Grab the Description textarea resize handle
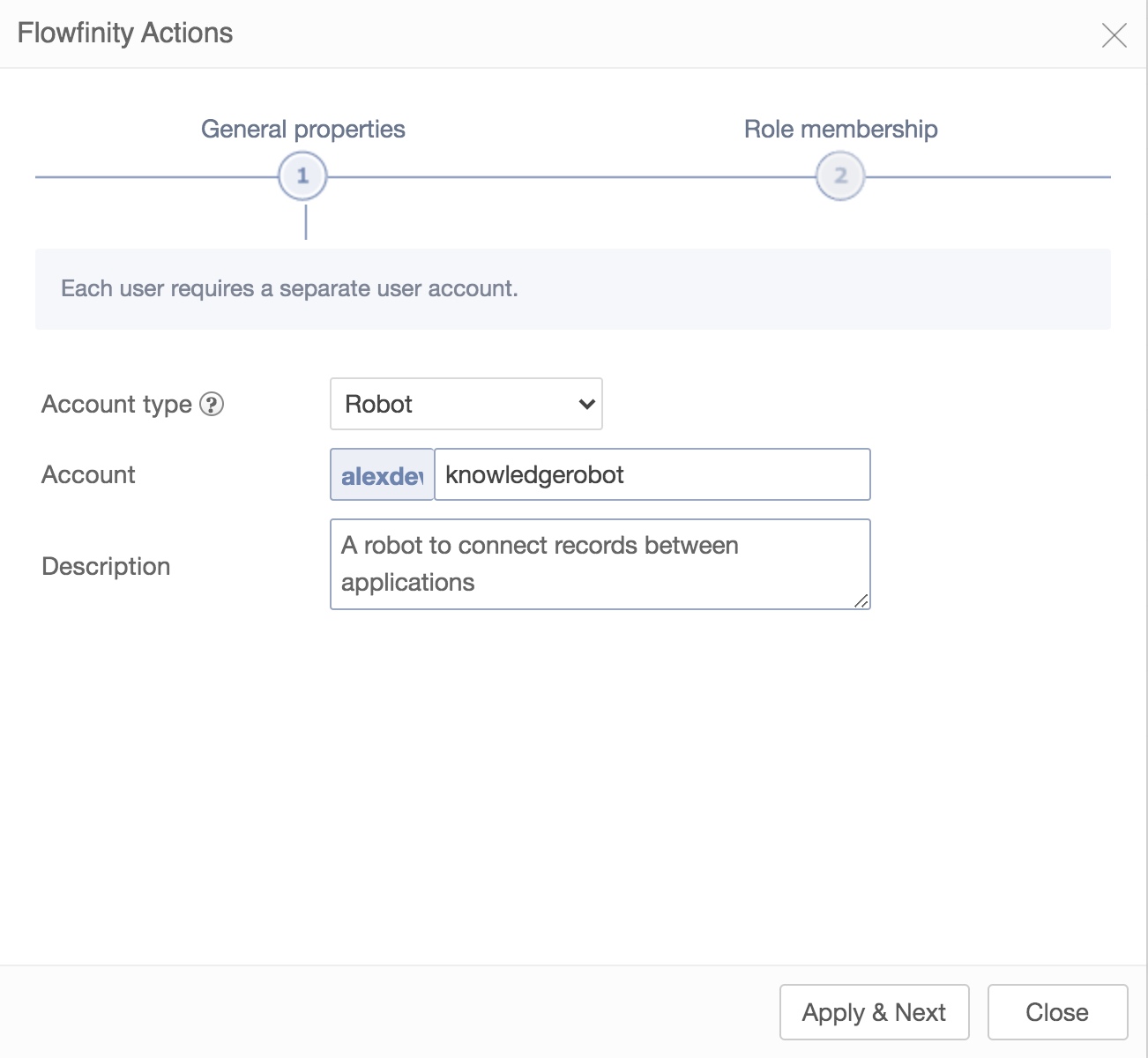This screenshot has height=1058, width=1148. tap(861, 600)
